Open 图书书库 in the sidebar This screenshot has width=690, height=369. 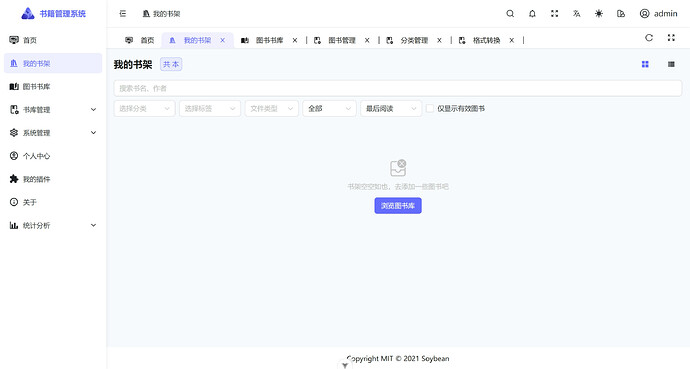[x=53, y=87]
